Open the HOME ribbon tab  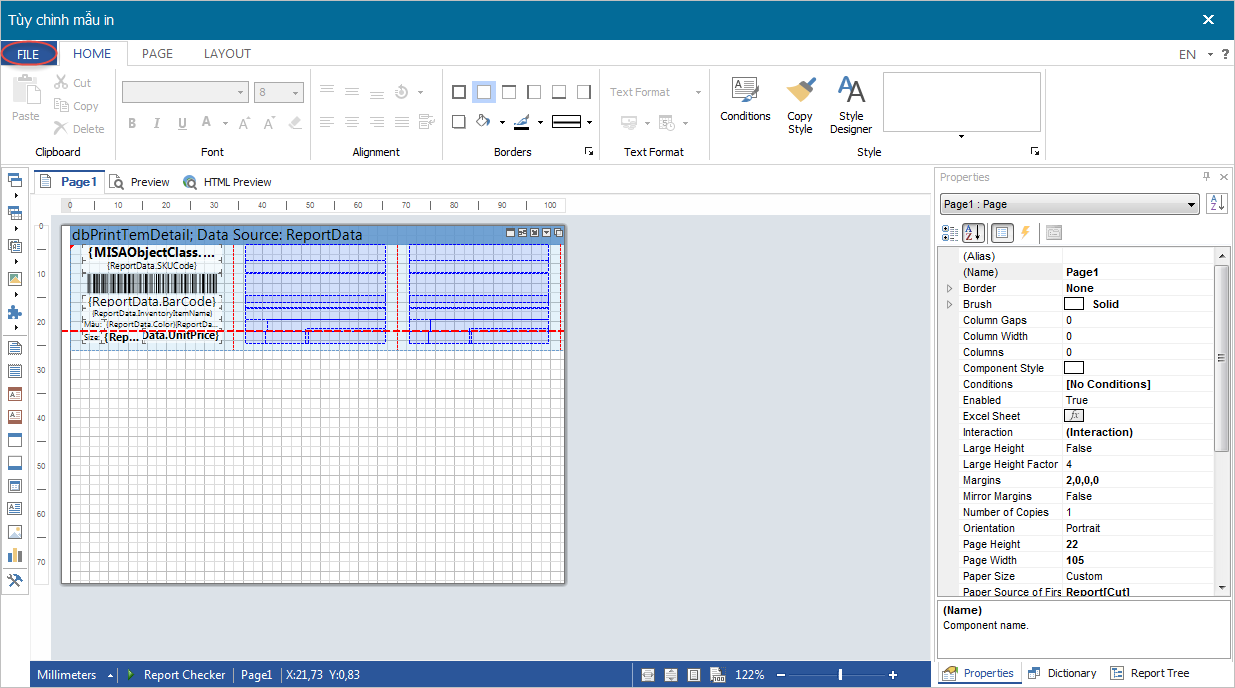click(92, 54)
